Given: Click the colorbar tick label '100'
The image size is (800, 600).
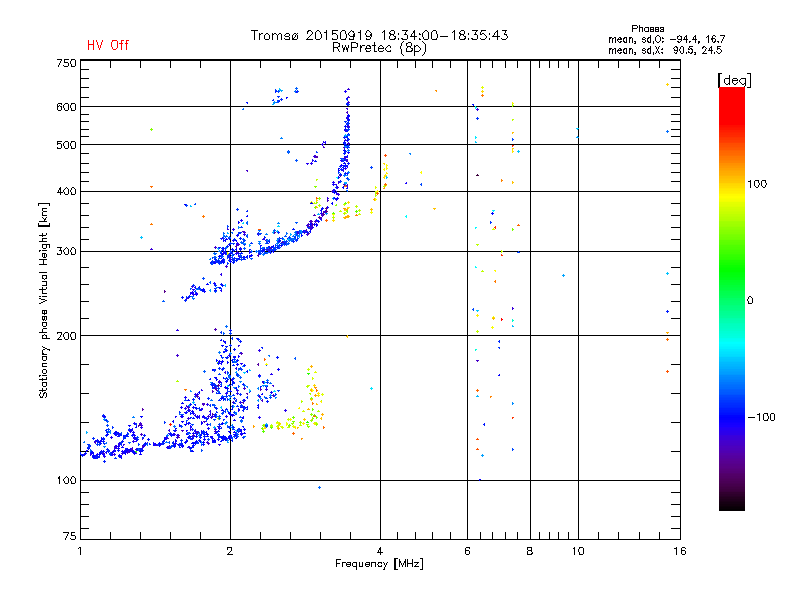Looking at the screenshot, I should click(757, 184).
